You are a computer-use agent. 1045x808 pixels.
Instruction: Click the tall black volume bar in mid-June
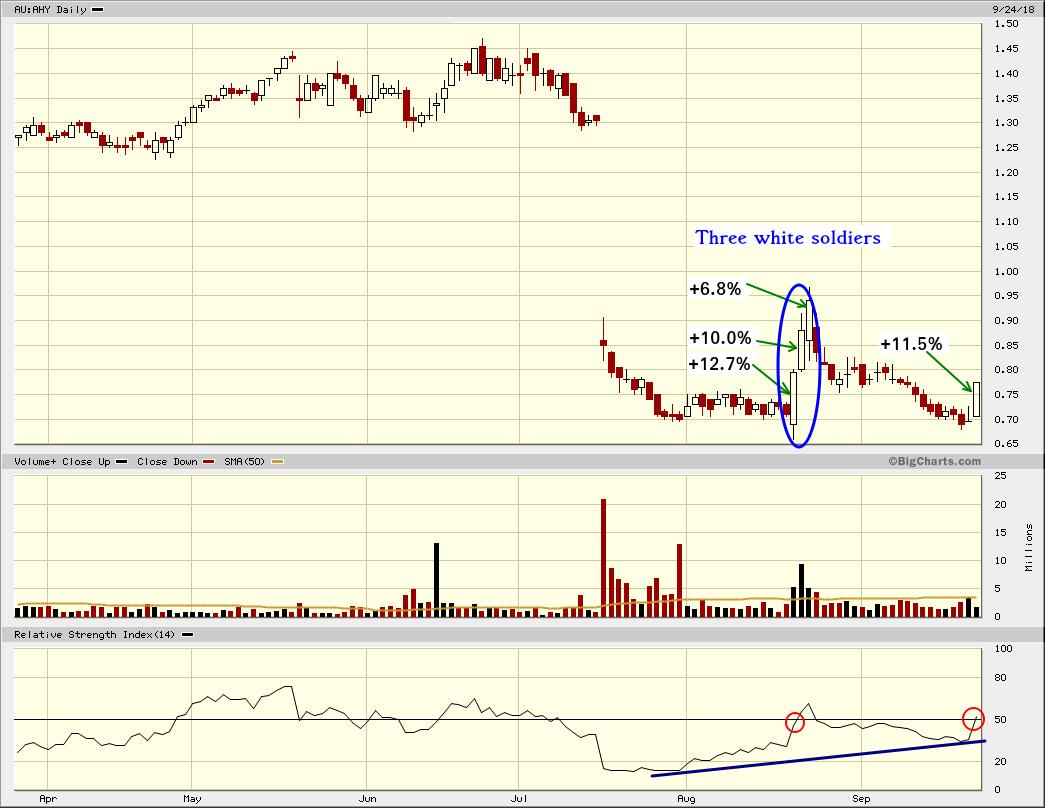[x=437, y=580]
